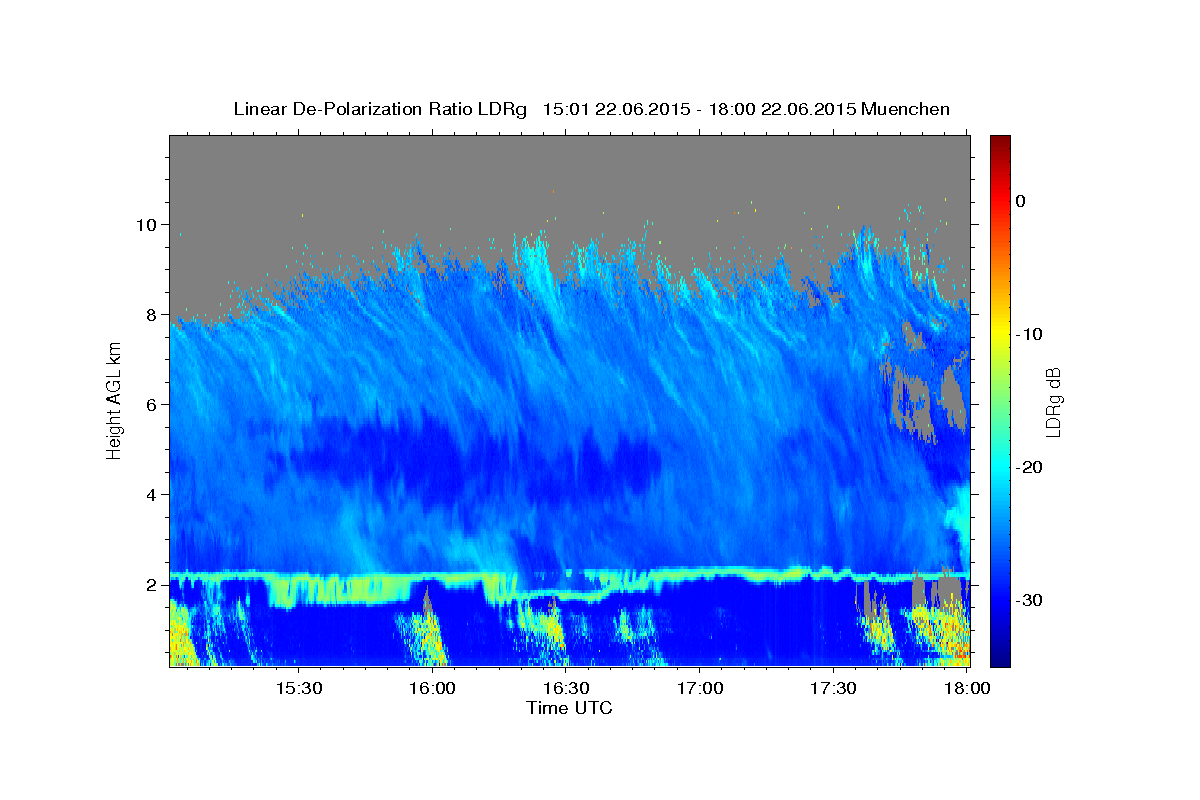This screenshot has width=1200, height=800.
Task: Click the 'Muenchen' location label in title
Action: [x=906, y=109]
